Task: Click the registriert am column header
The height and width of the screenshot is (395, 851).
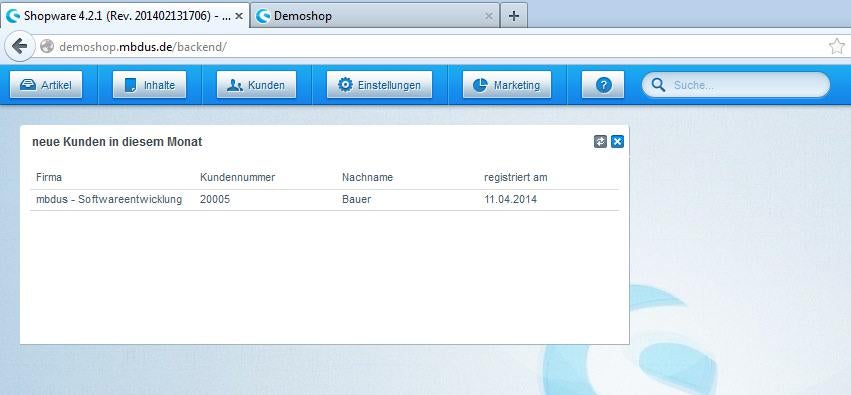Action: [x=516, y=177]
